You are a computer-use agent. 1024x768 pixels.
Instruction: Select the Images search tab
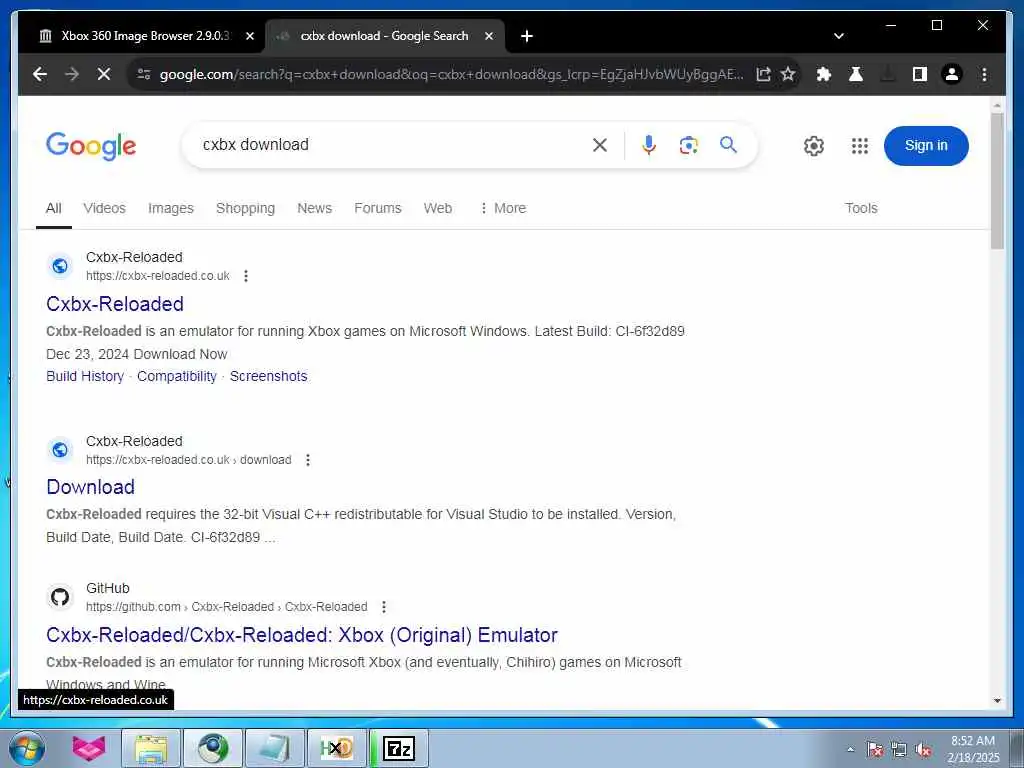[x=170, y=208]
